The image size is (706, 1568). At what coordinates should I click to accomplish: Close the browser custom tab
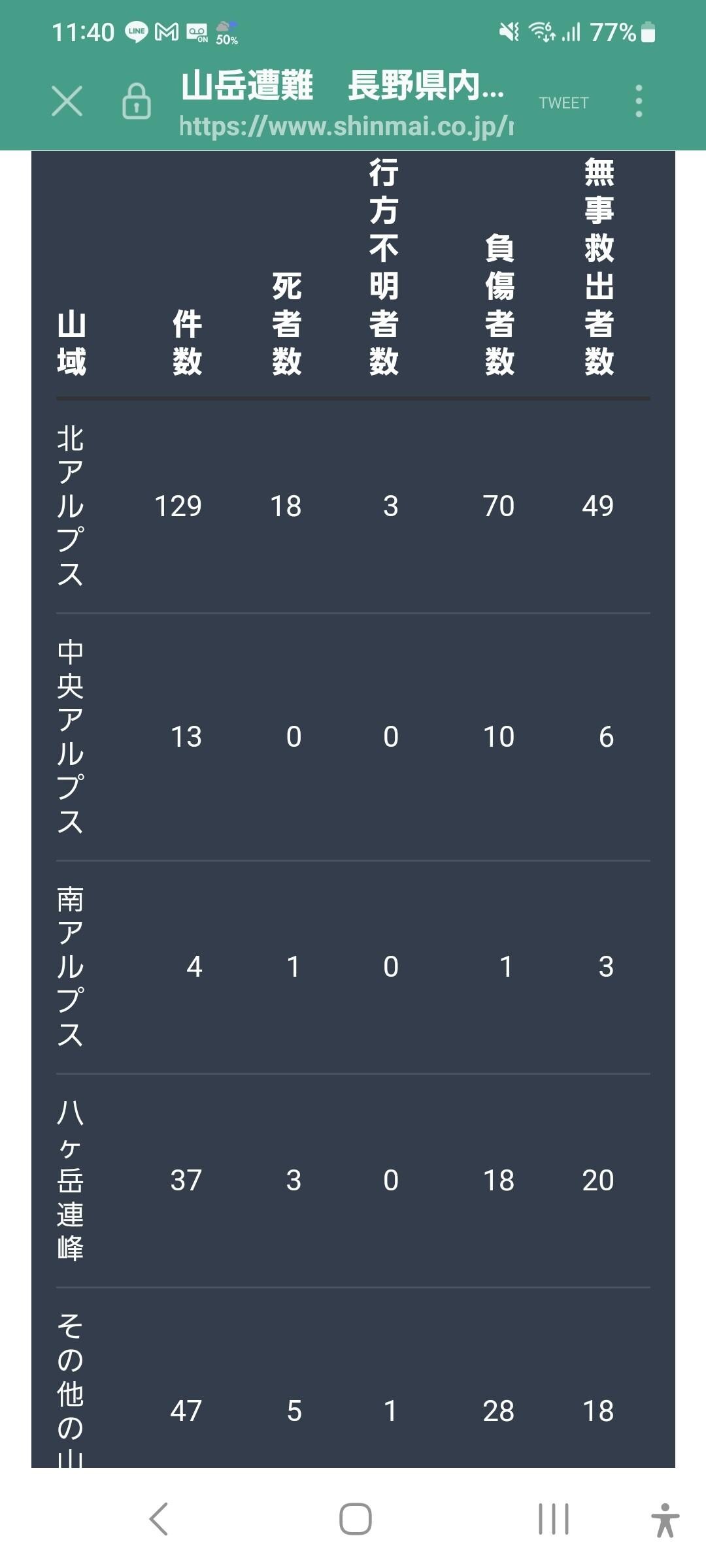[67, 101]
